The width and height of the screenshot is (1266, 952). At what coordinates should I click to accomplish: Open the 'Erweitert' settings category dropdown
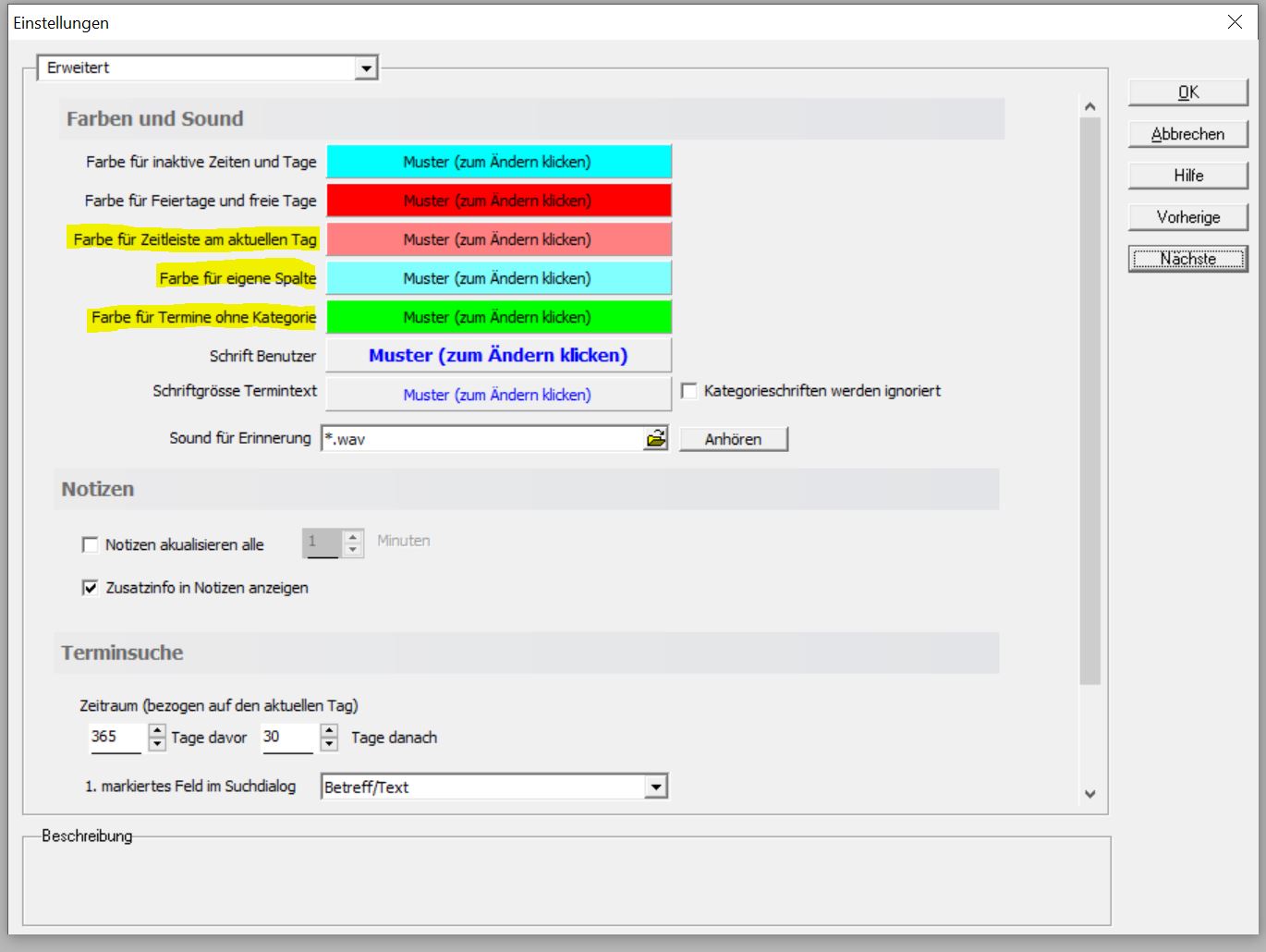[x=367, y=68]
